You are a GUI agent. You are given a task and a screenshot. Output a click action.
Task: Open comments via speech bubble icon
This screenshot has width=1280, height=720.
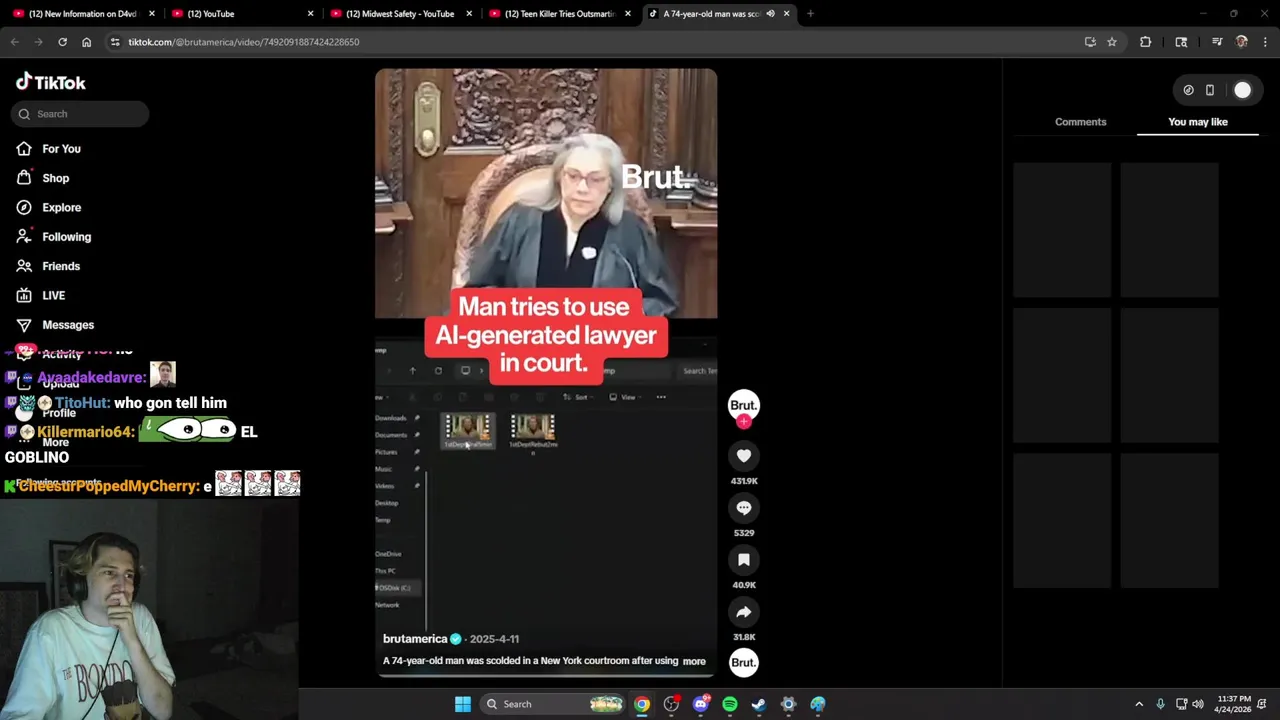point(744,508)
